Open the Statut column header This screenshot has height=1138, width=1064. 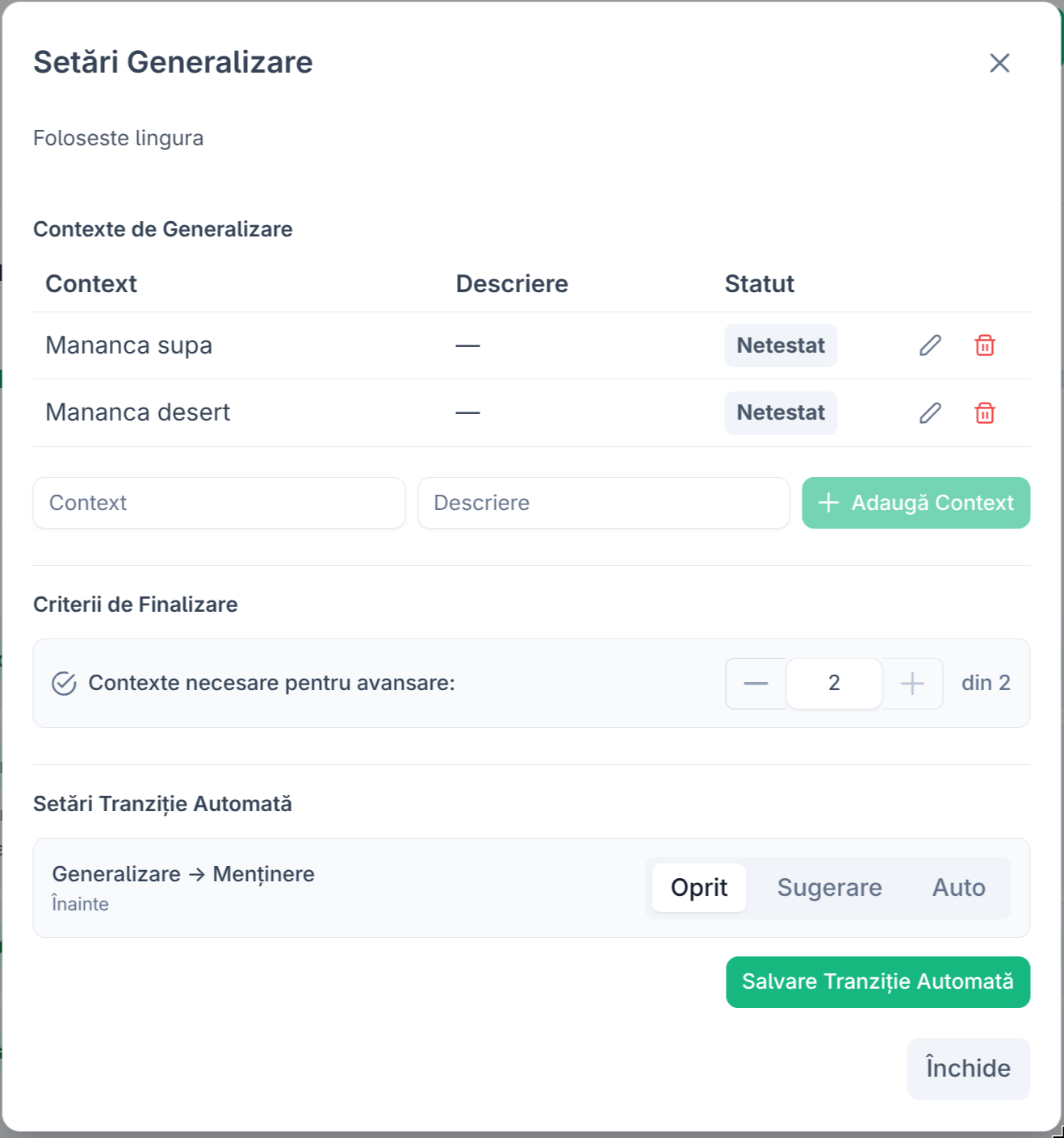pos(758,283)
